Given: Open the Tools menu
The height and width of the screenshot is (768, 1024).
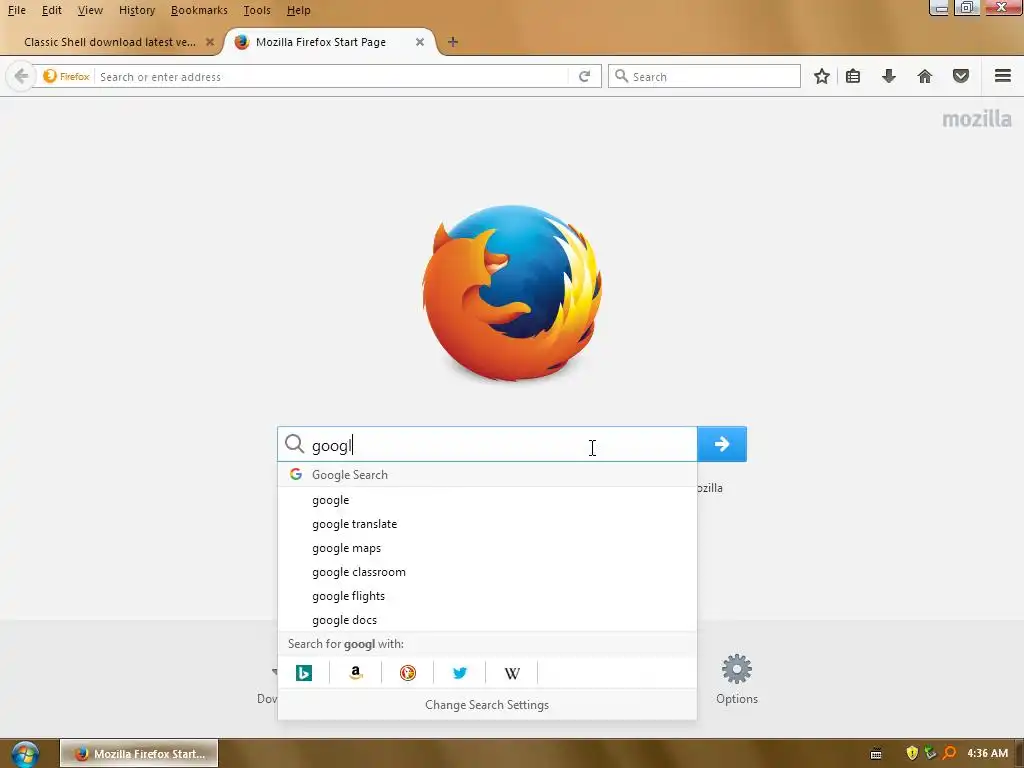Looking at the screenshot, I should (257, 10).
